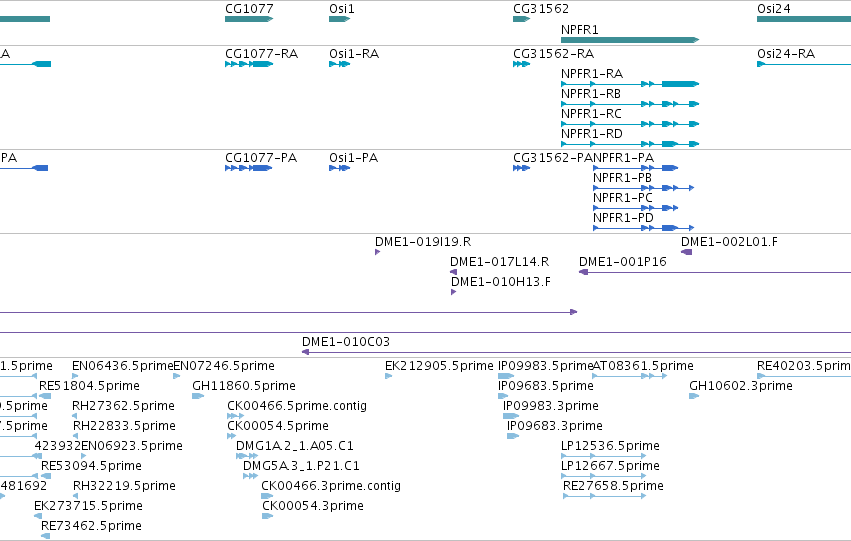Select the IP09983.5prime EST

coord(506,375)
